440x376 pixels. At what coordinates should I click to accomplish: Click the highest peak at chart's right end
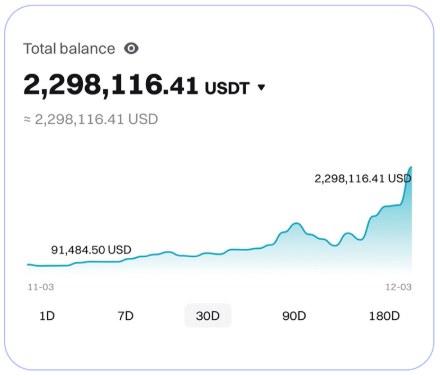pos(411,167)
